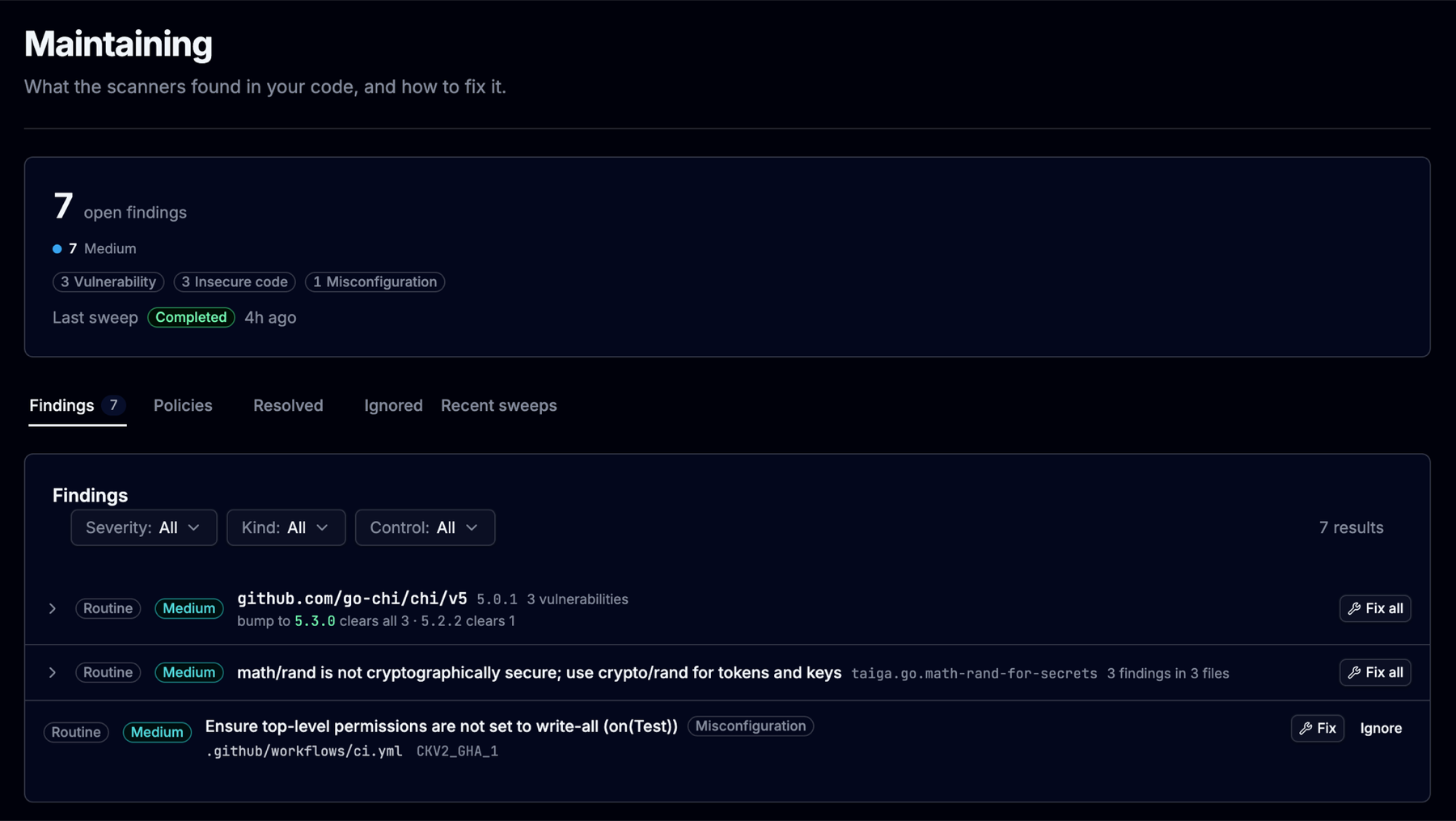Open the Kind filter dropdown
The height and width of the screenshot is (821, 1456).
point(286,527)
